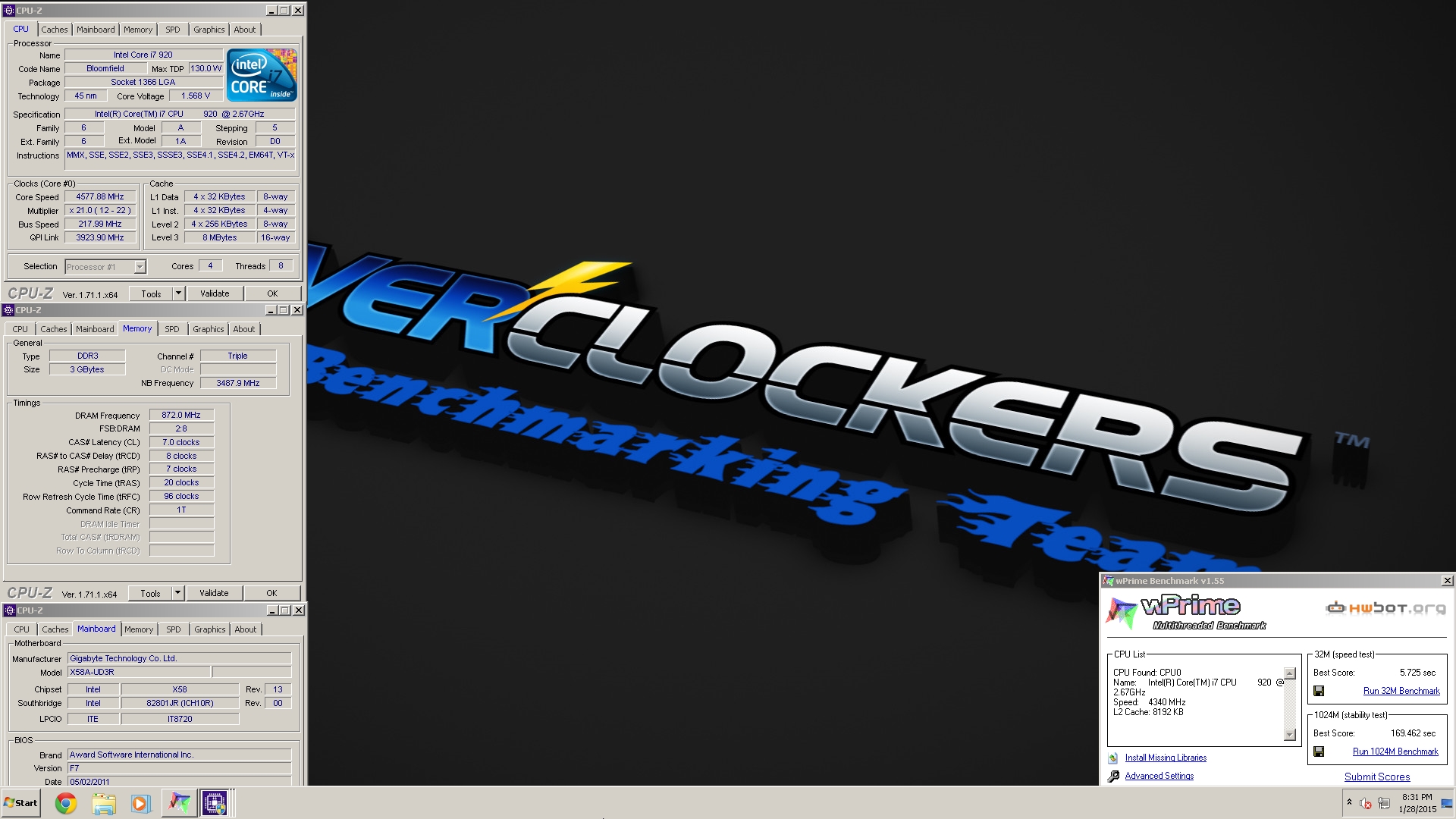
Task: Click Submit Scores link
Action: click(x=1377, y=777)
